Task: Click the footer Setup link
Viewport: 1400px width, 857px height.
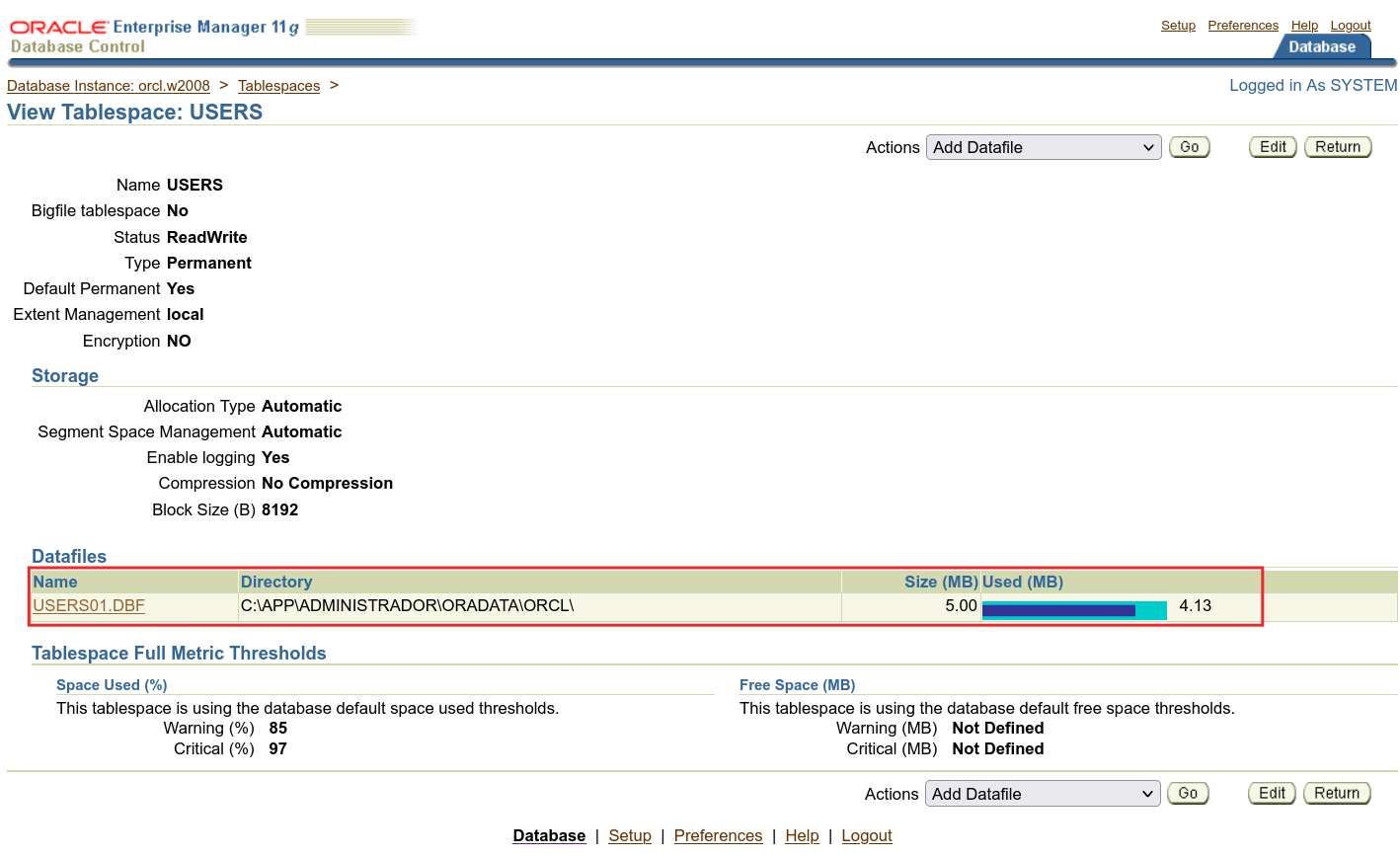Action: tap(630, 835)
